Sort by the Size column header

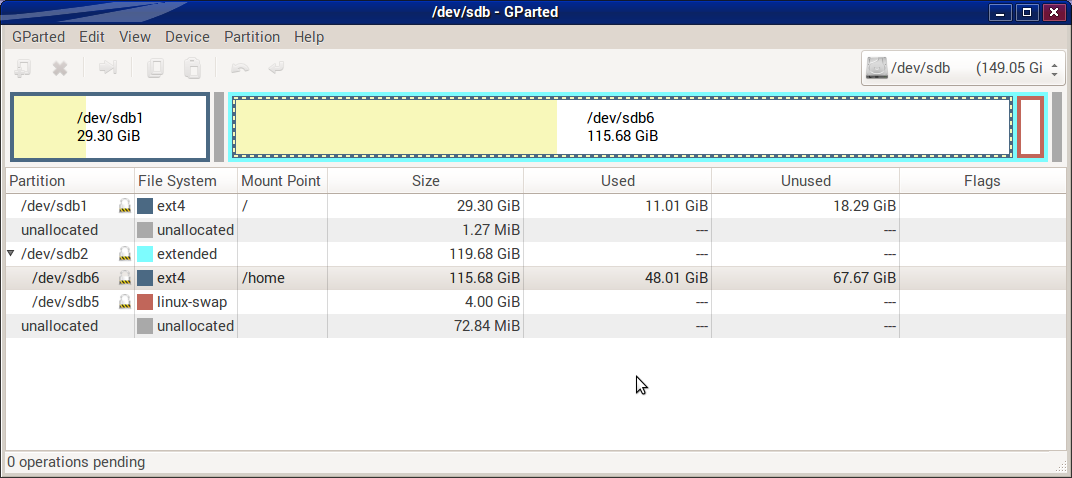(x=425, y=181)
